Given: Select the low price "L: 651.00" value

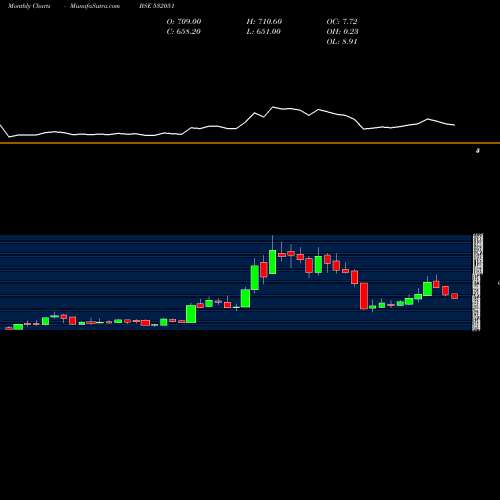Looking at the screenshot, I should point(263,31).
